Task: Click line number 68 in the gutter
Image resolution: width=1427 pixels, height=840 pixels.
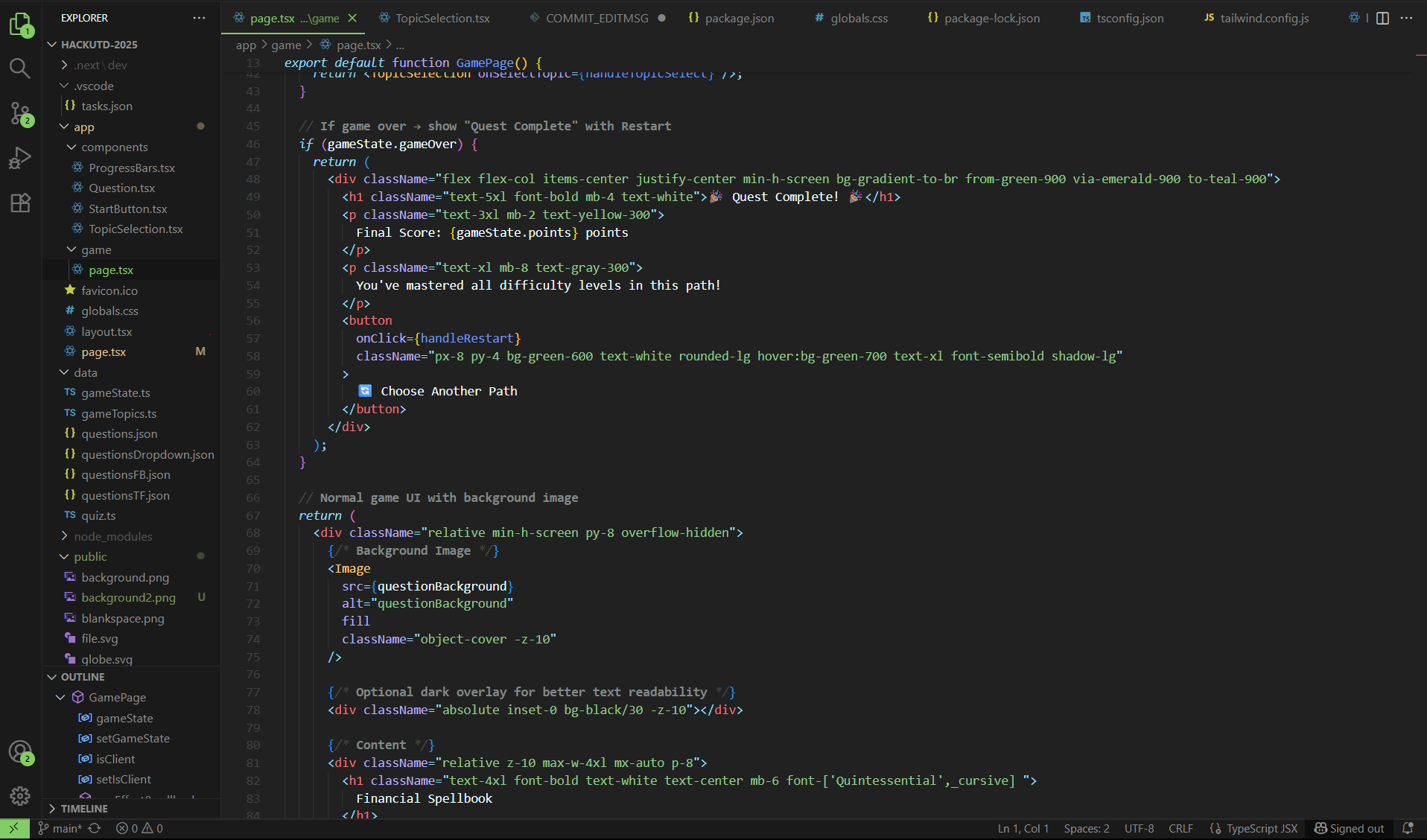Action: point(253,533)
